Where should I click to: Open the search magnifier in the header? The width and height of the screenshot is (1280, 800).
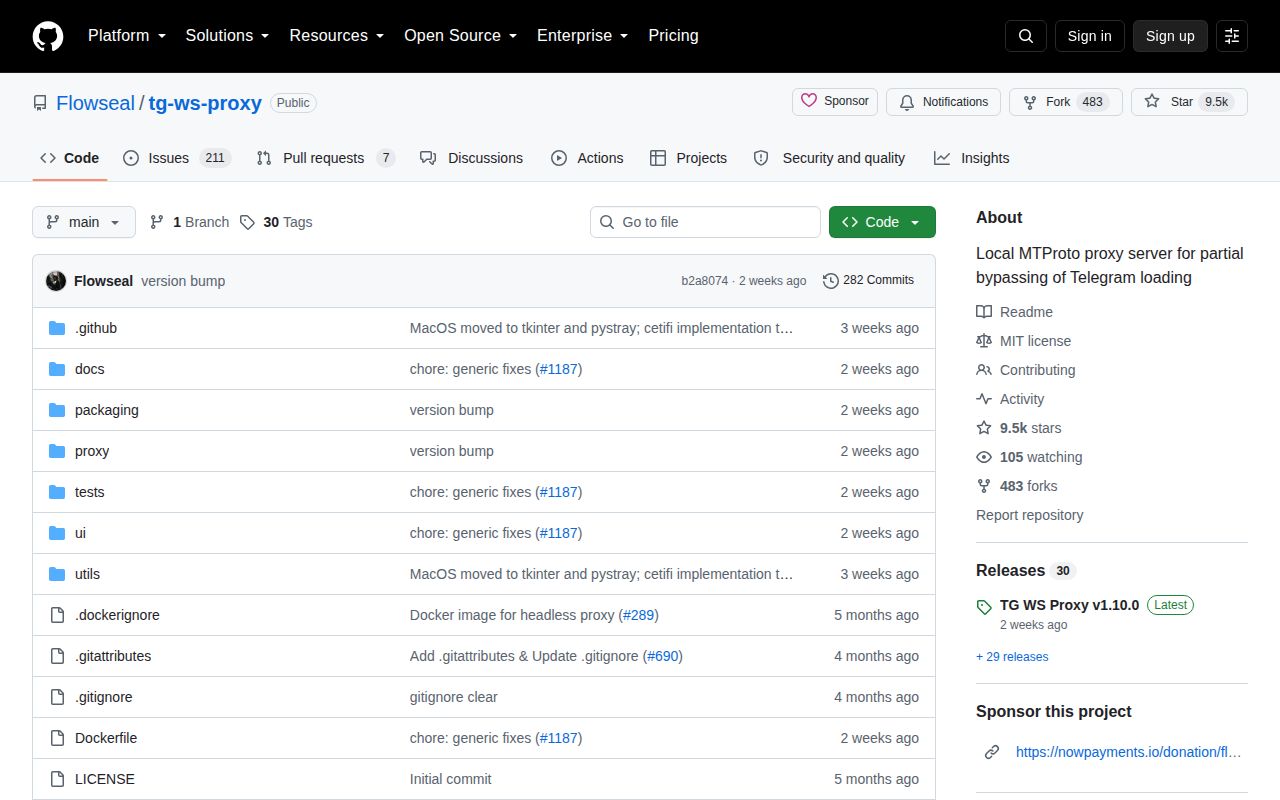point(1026,36)
